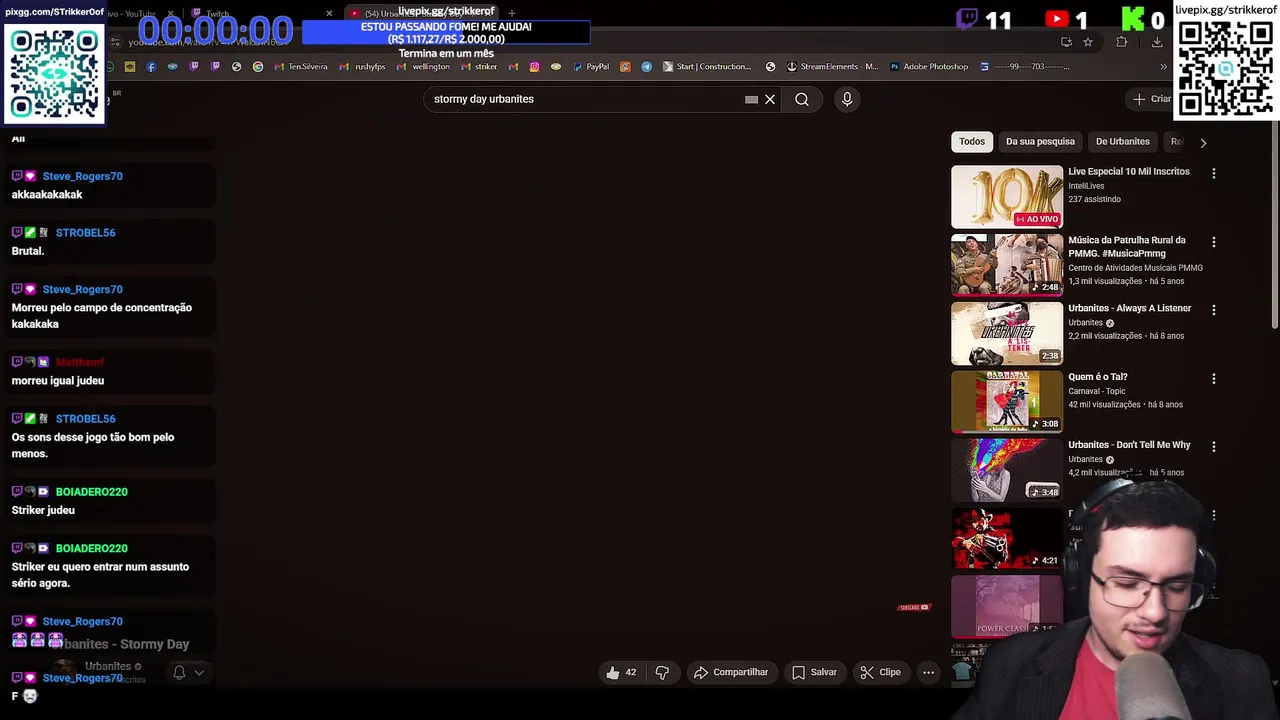Open options menu for Quem é o Tal?
The height and width of the screenshot is (720, 1280).
coord(1214,379)
